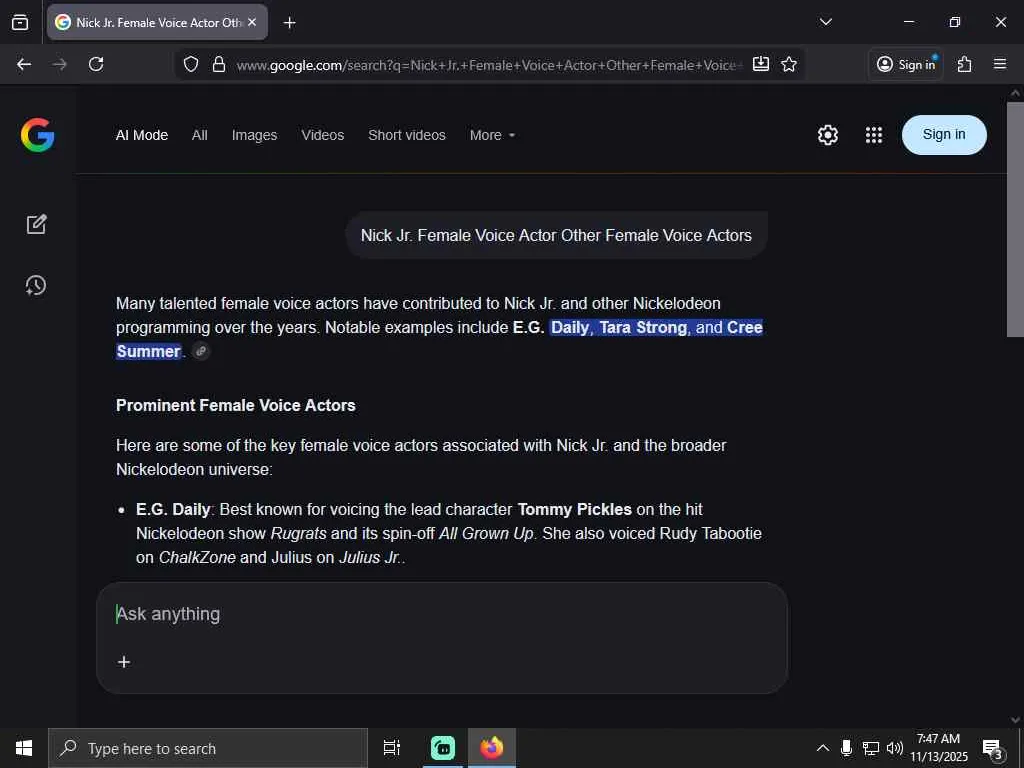Screen dimensions: 1024x768
Task: Switch to the All results tab
Action: (200, 135)
